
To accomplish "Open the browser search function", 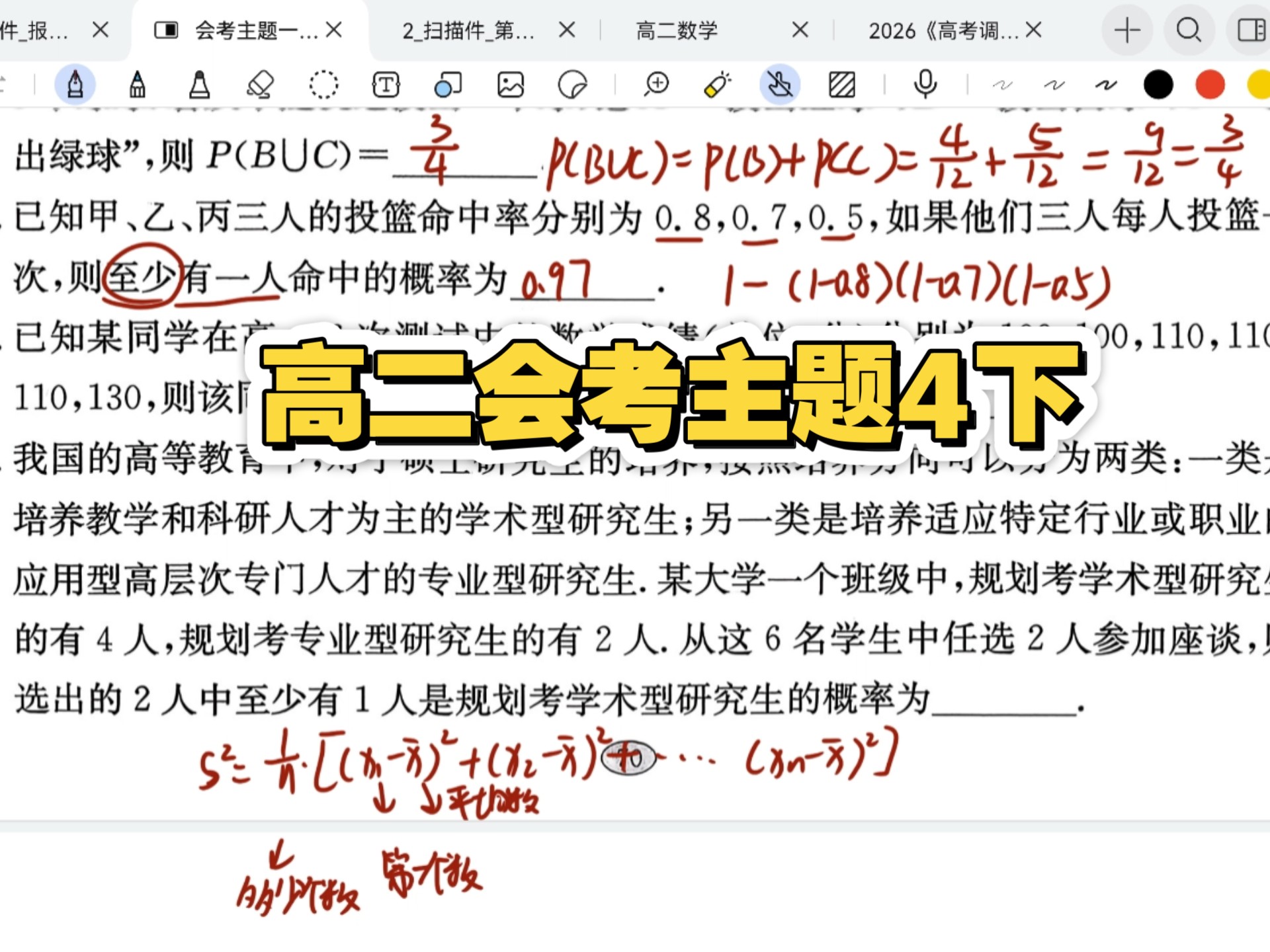I will click(1189, 30).
